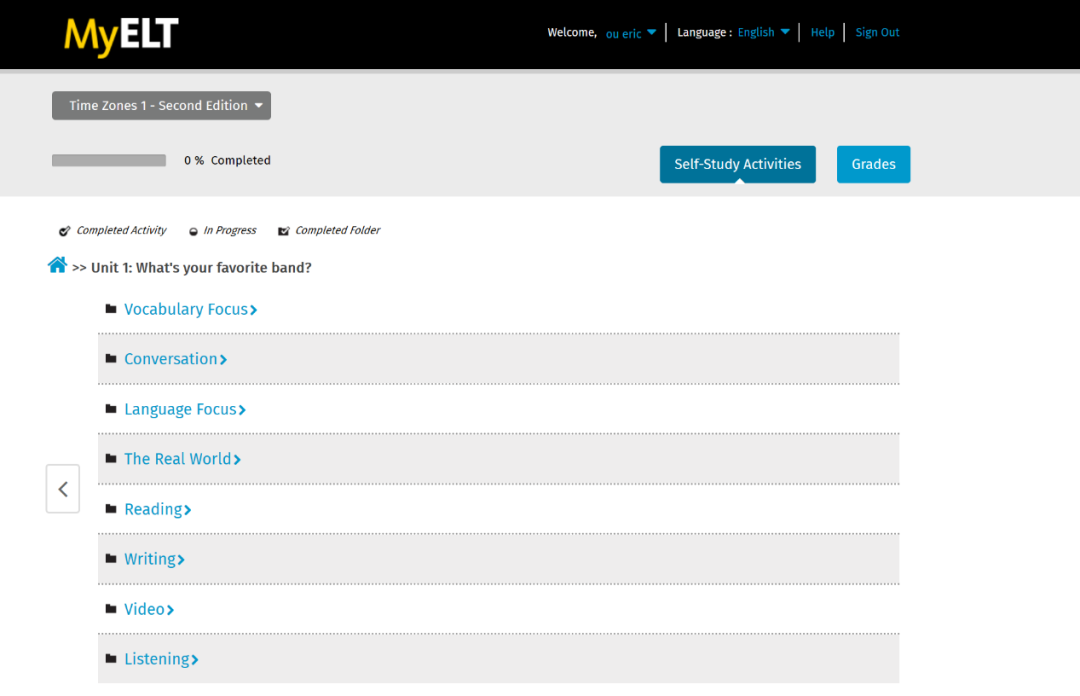Open the Writing folder

(154, 559)
